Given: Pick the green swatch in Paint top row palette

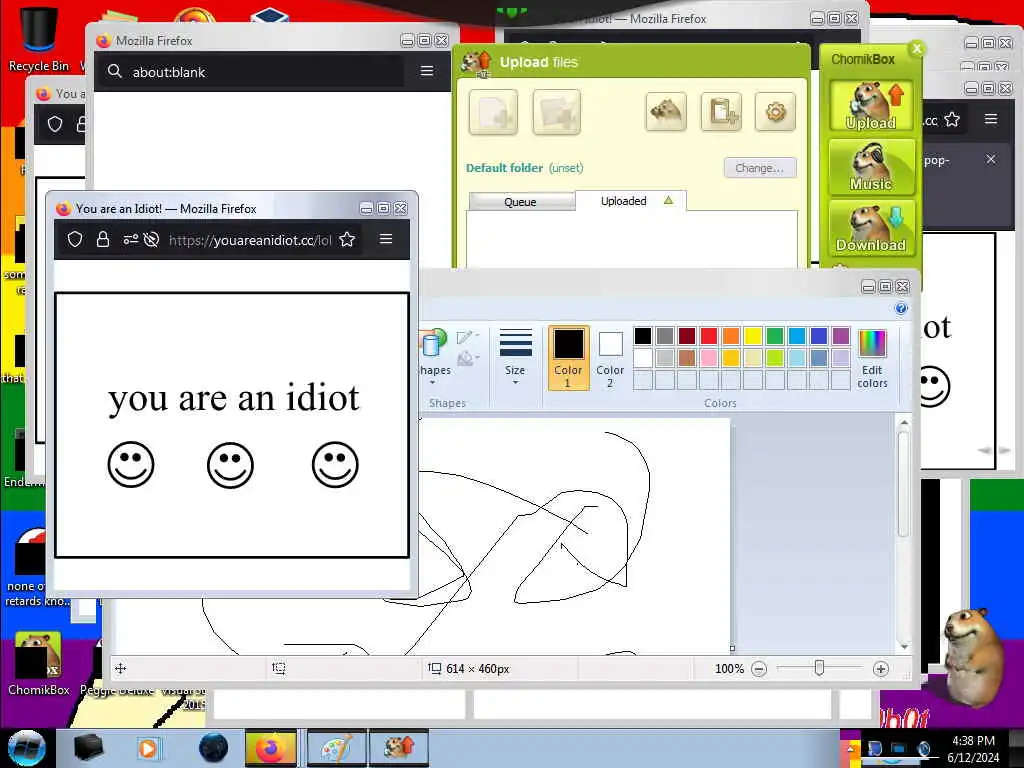Looking at the screenshot, I should 775,336.
